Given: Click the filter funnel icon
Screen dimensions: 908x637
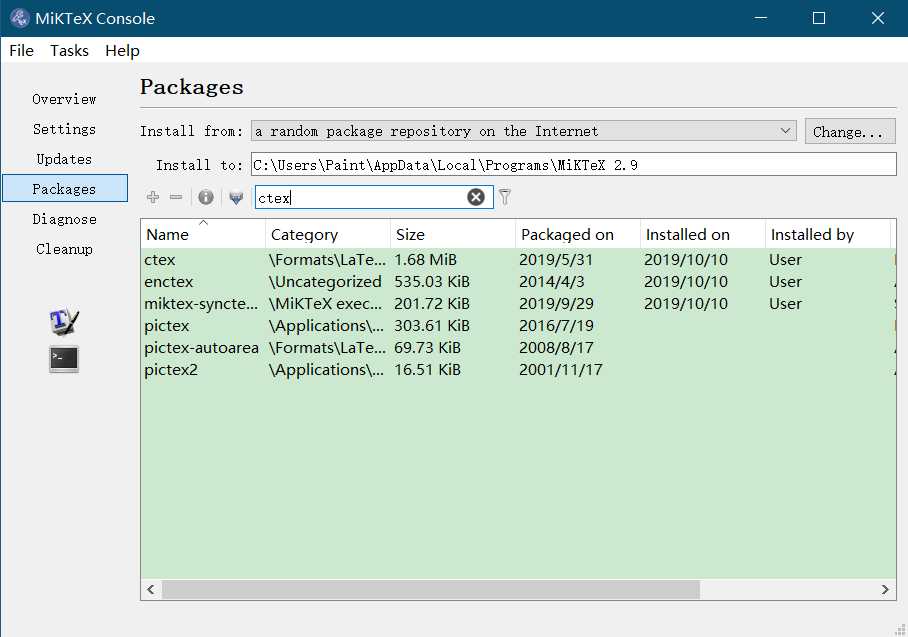Looking at the screenshot, I should 505,197.
